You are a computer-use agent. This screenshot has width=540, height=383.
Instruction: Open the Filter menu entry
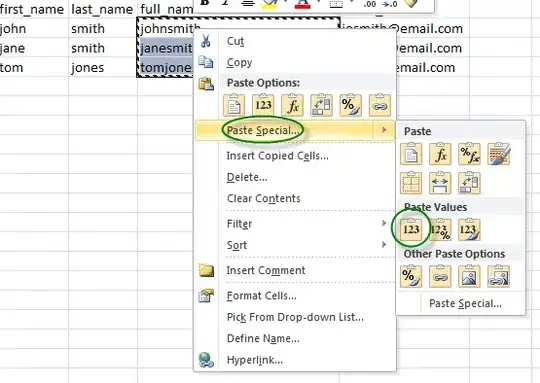(239, 224)
